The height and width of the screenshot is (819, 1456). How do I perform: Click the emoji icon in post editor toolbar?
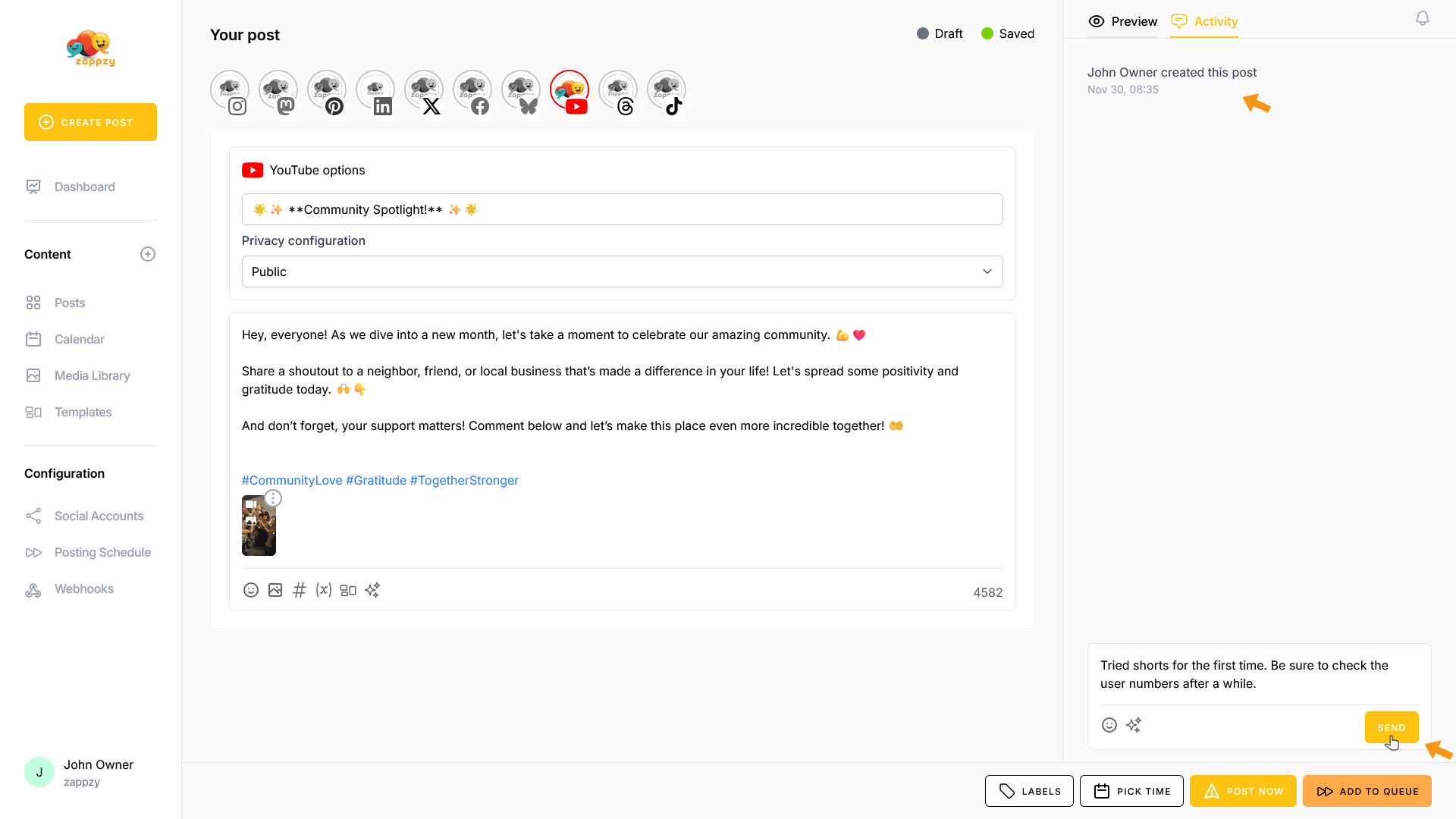(251, 590)
